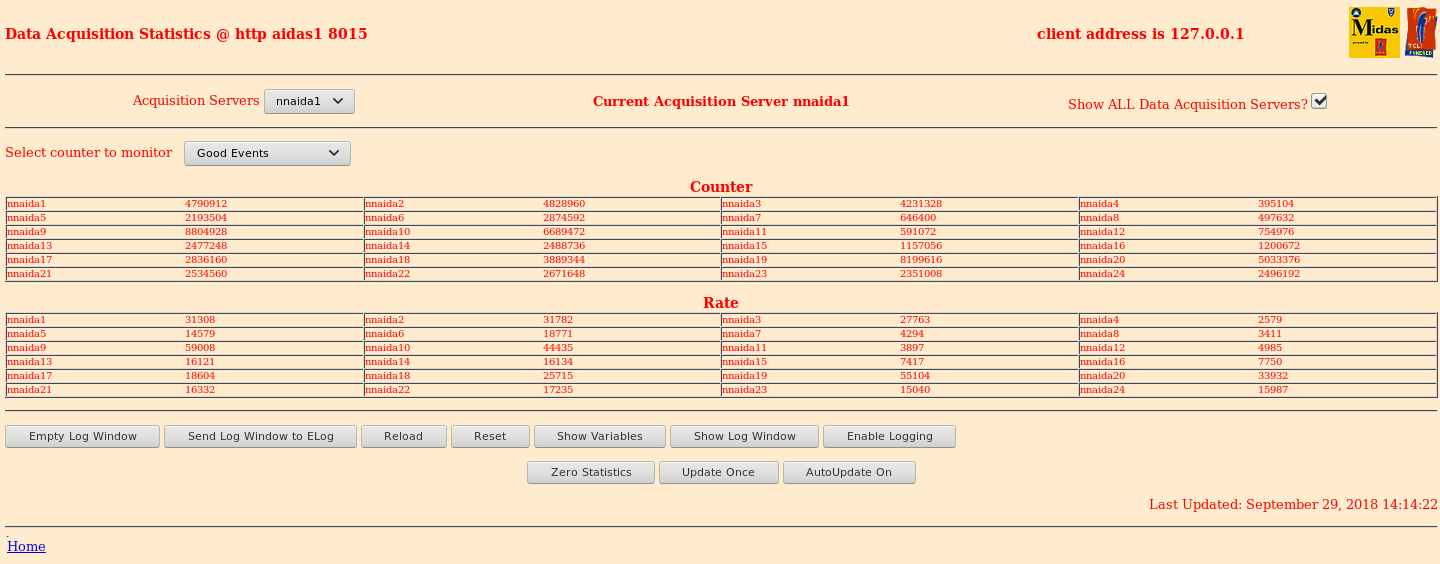
Task: Click rate value 33932 for nnaida20
Action: (x=1273, y=376)
